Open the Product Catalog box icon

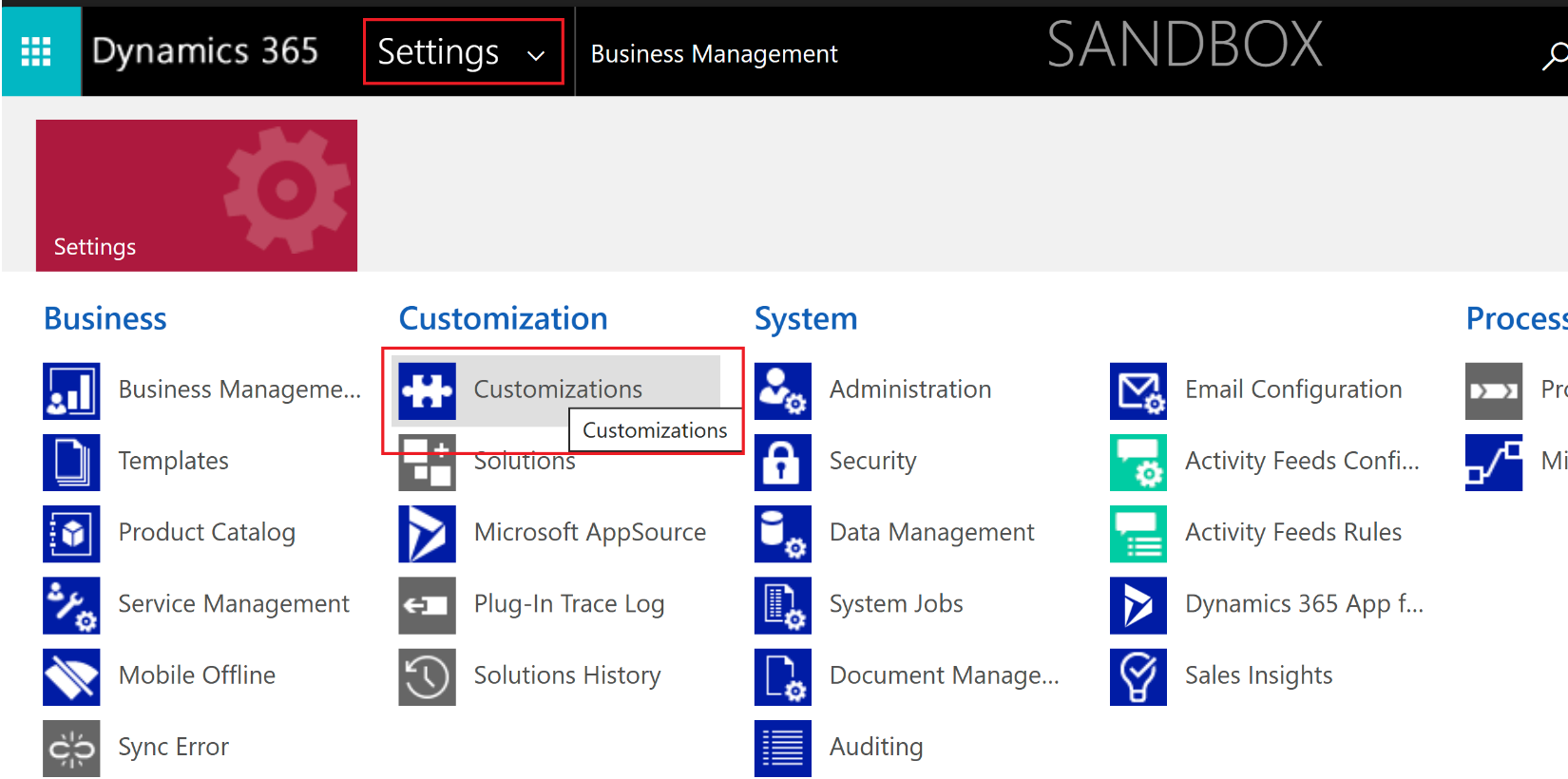71,534
